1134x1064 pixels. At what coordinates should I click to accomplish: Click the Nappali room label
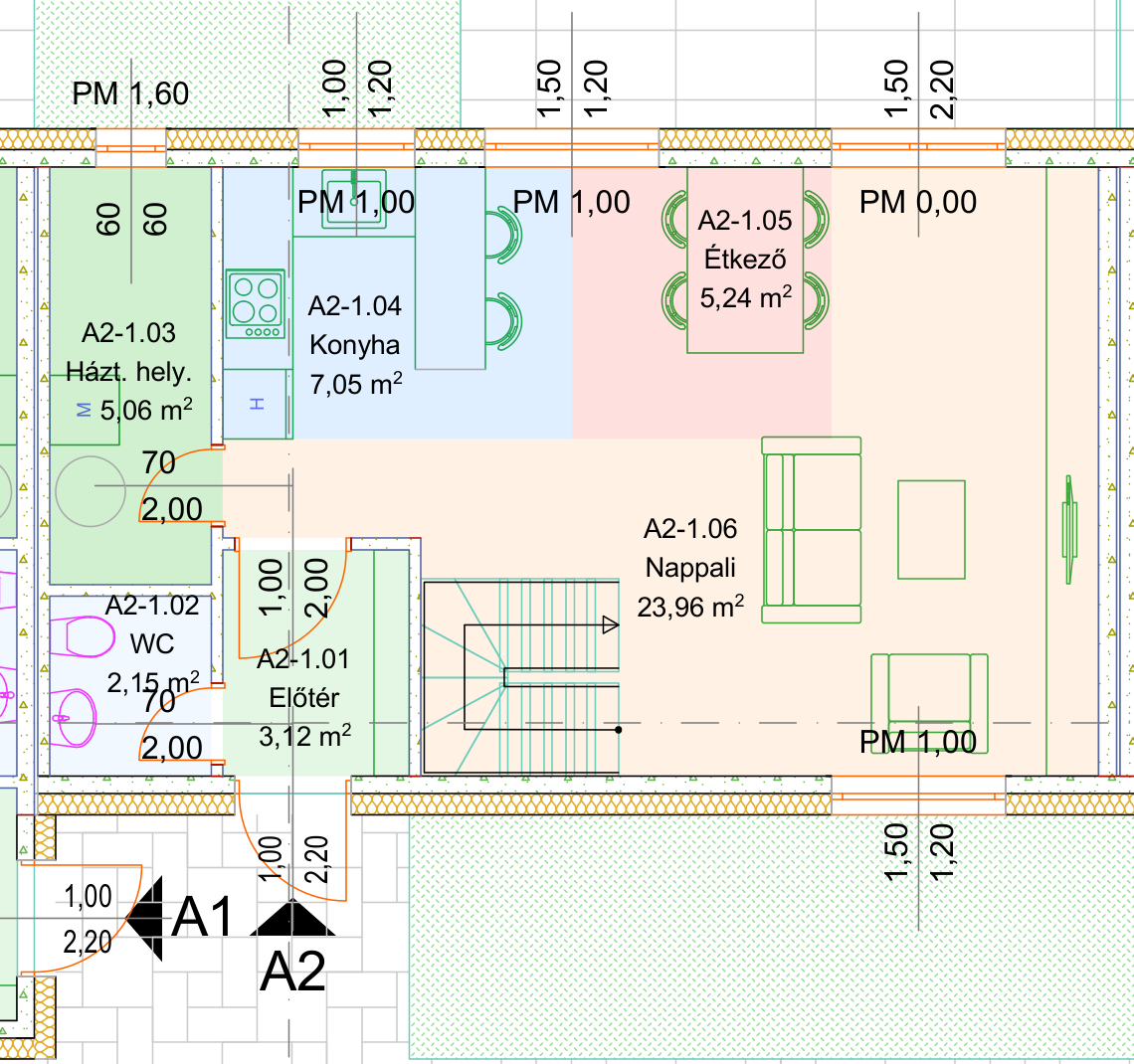click(x=690, y=568)
